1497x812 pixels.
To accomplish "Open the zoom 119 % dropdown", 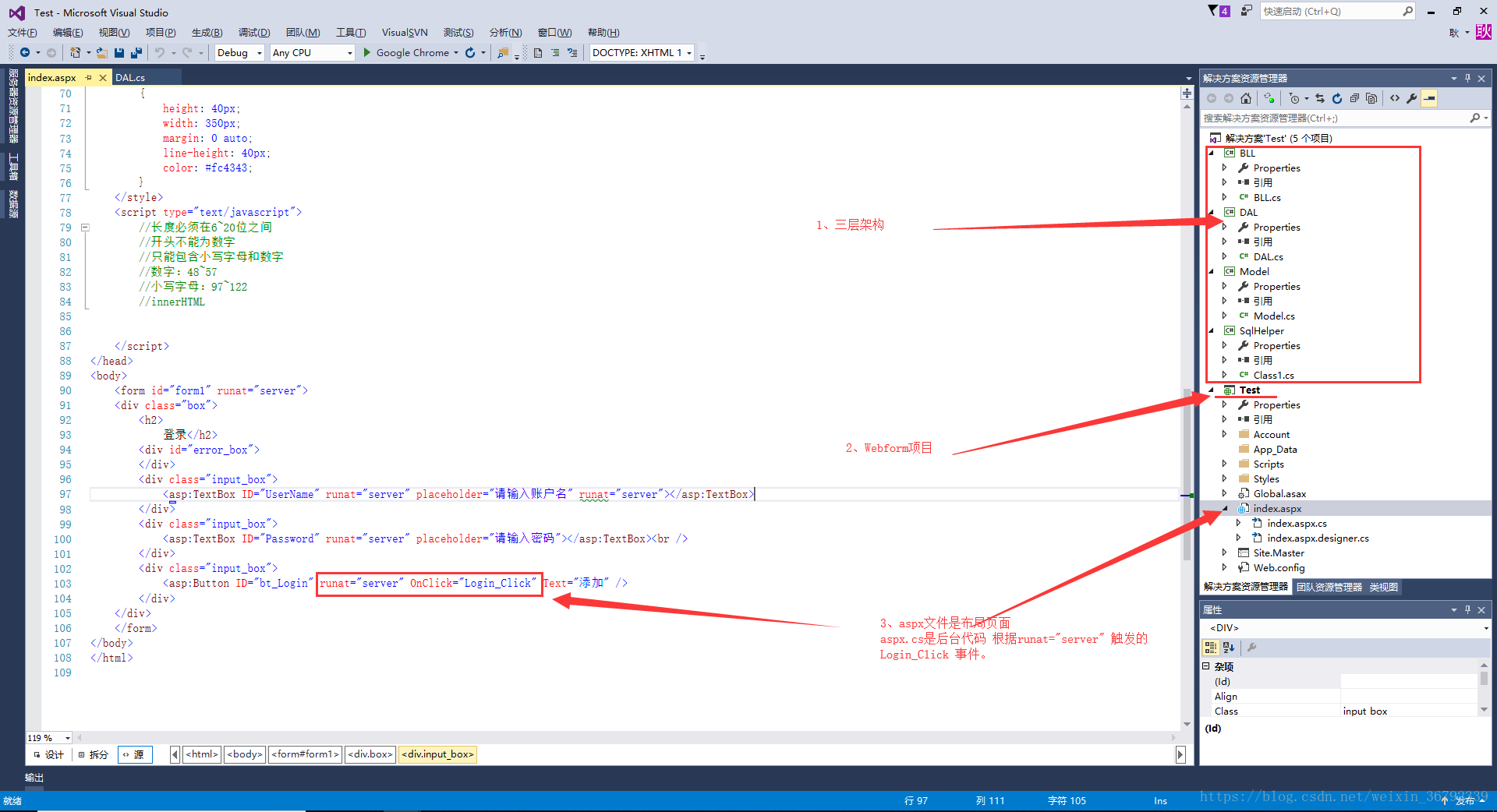I will pos(67,738).
